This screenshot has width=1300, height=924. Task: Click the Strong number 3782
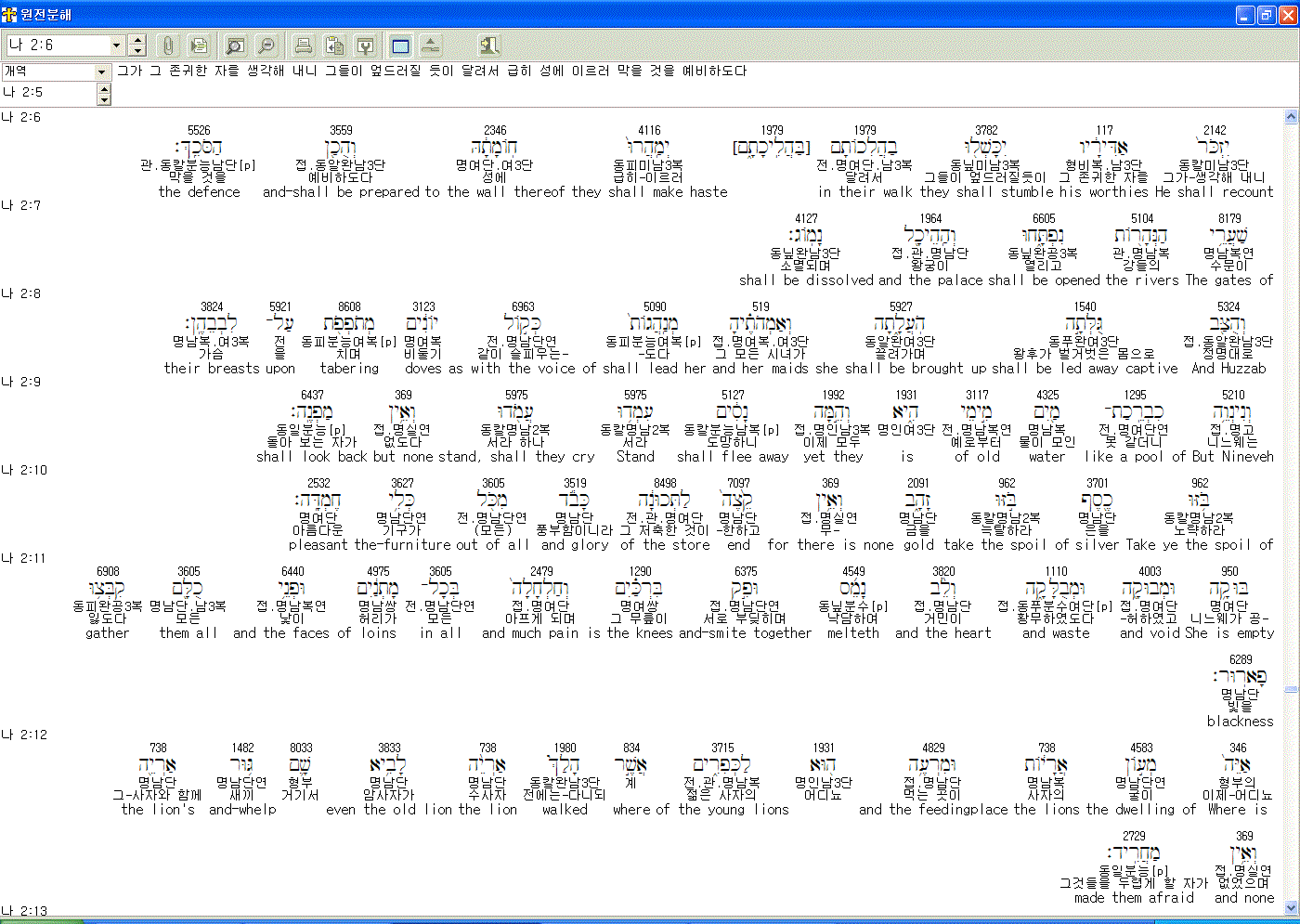[986, 131]
